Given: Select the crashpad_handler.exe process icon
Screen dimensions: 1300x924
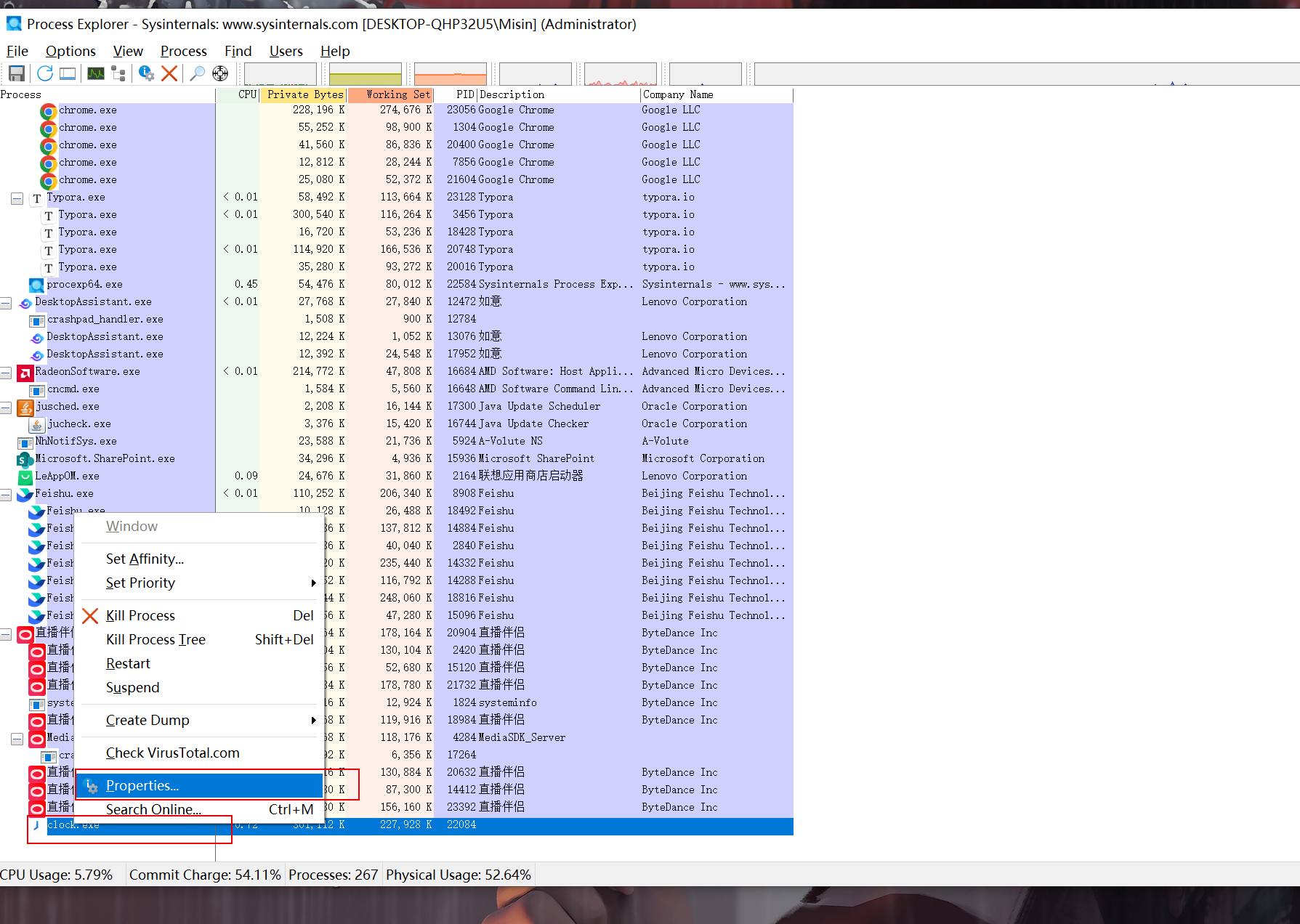Looking at the screenshot, I should (x=37, y=320).
